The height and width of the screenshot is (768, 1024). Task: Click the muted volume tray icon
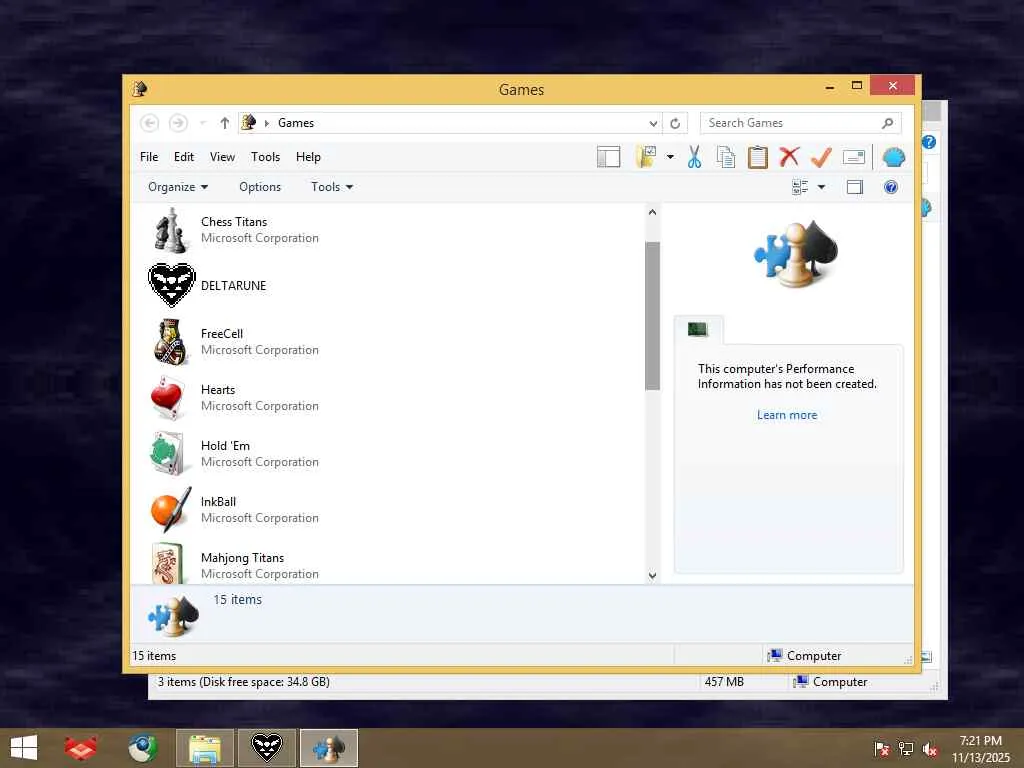pos(930,749)
